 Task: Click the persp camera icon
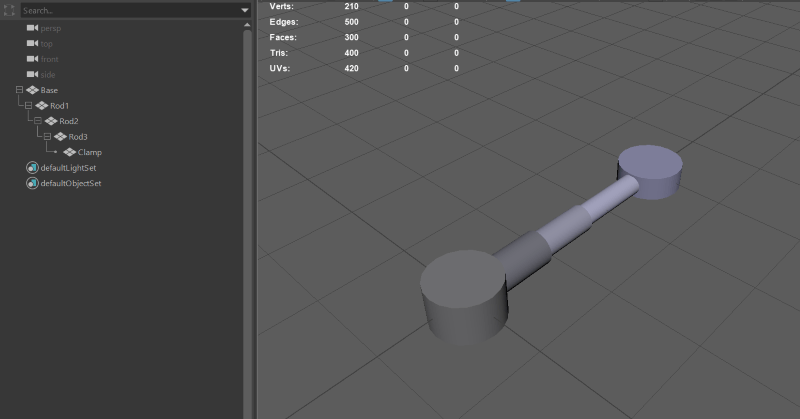point(32,28)
